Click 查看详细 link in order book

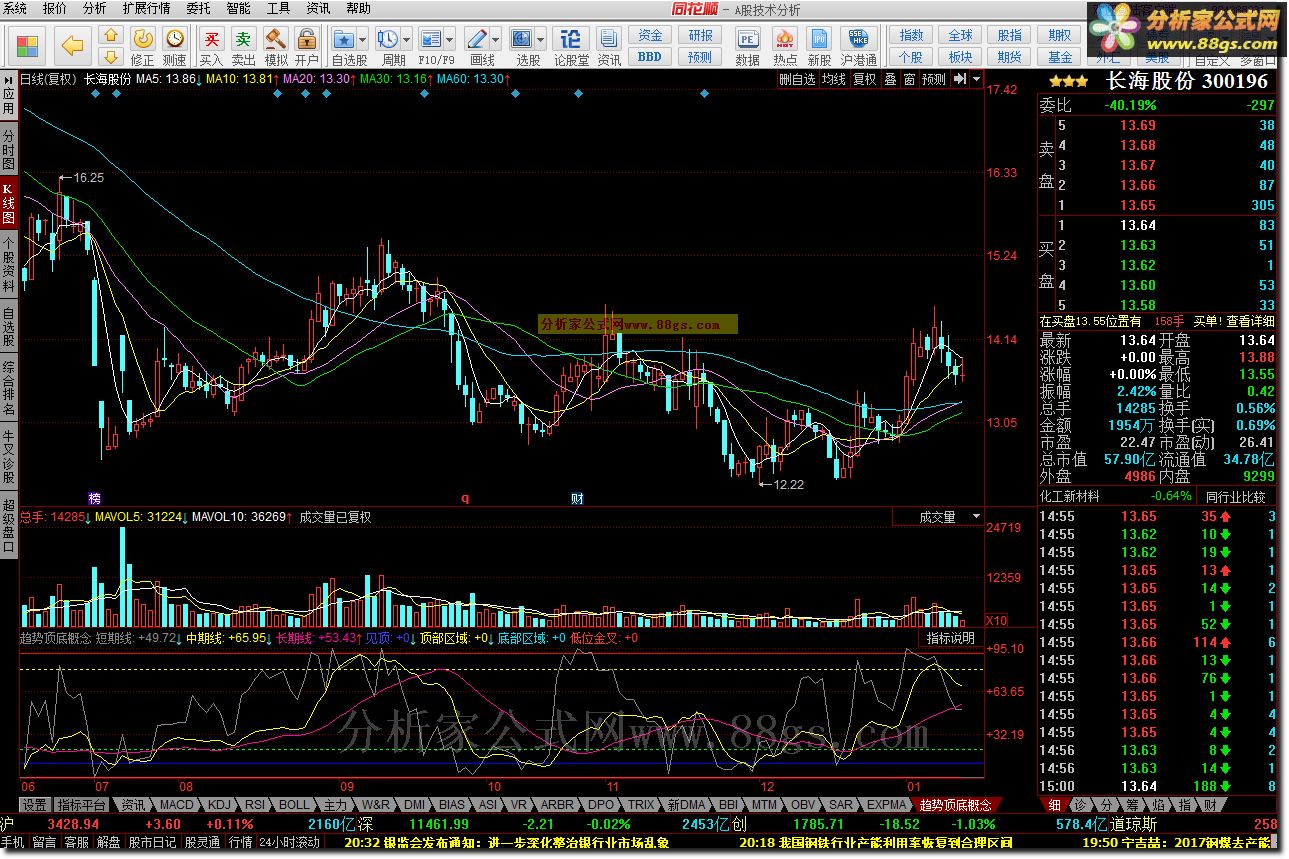[1250, 321]
